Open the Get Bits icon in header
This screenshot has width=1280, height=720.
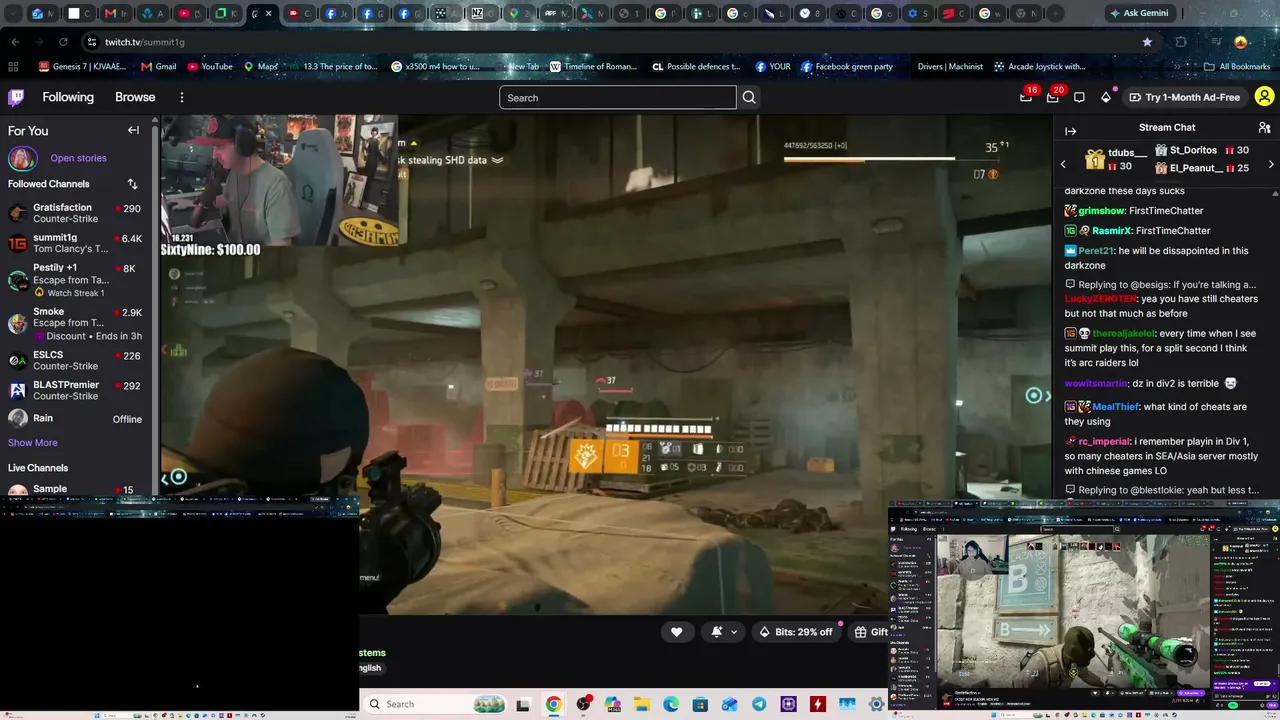click(1106, 97)
